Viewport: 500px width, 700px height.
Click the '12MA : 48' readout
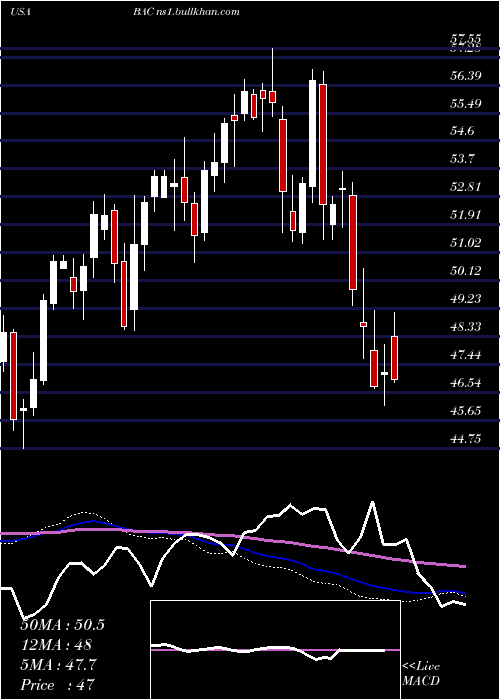click(56, 645)
